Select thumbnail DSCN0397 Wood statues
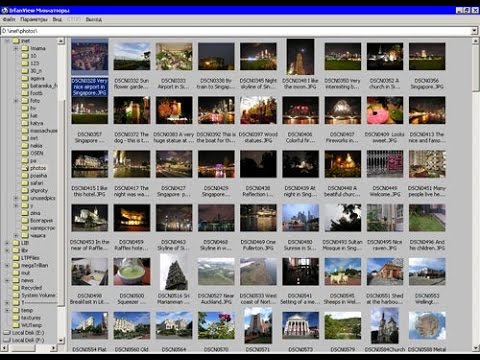 pos(258,110)
